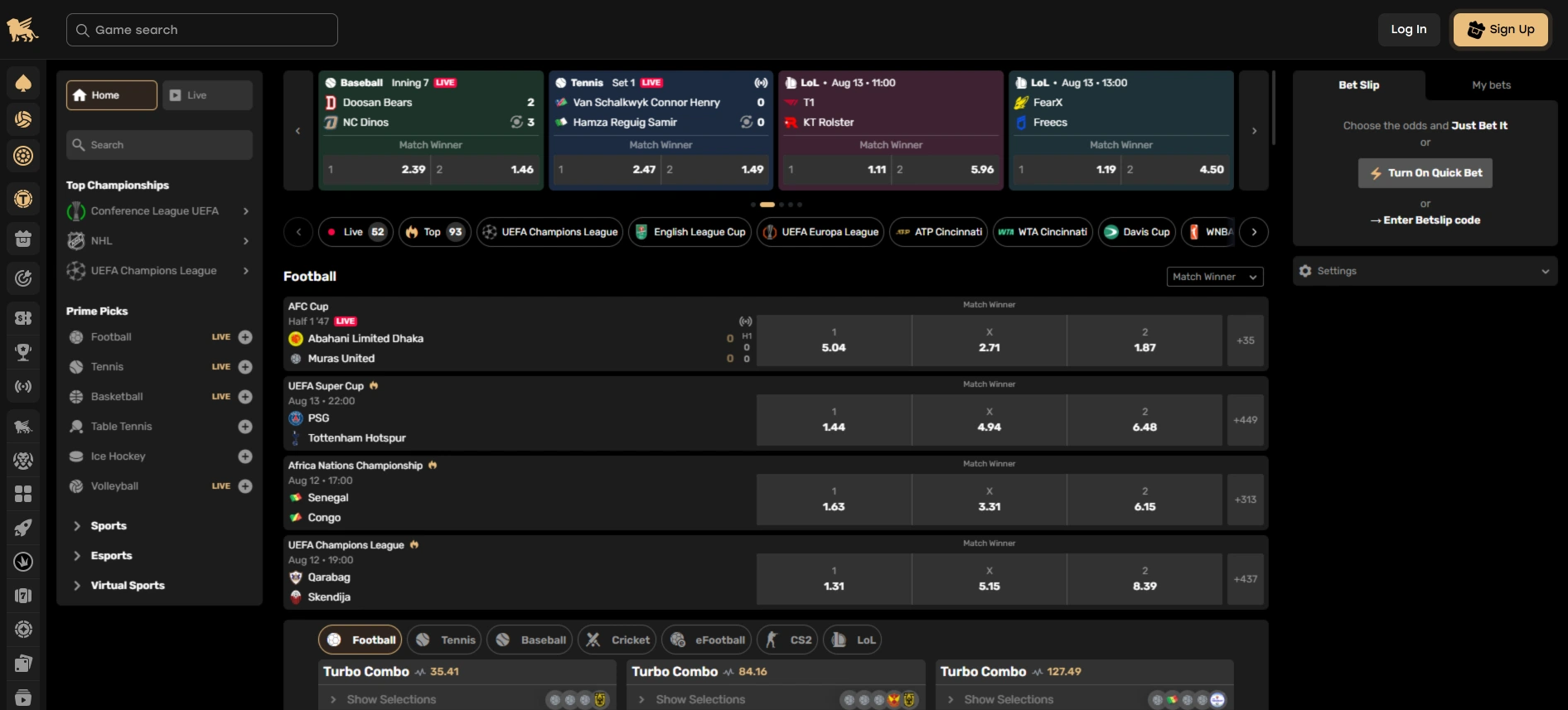Go to next featured match carousel slide

[1254, 131]
